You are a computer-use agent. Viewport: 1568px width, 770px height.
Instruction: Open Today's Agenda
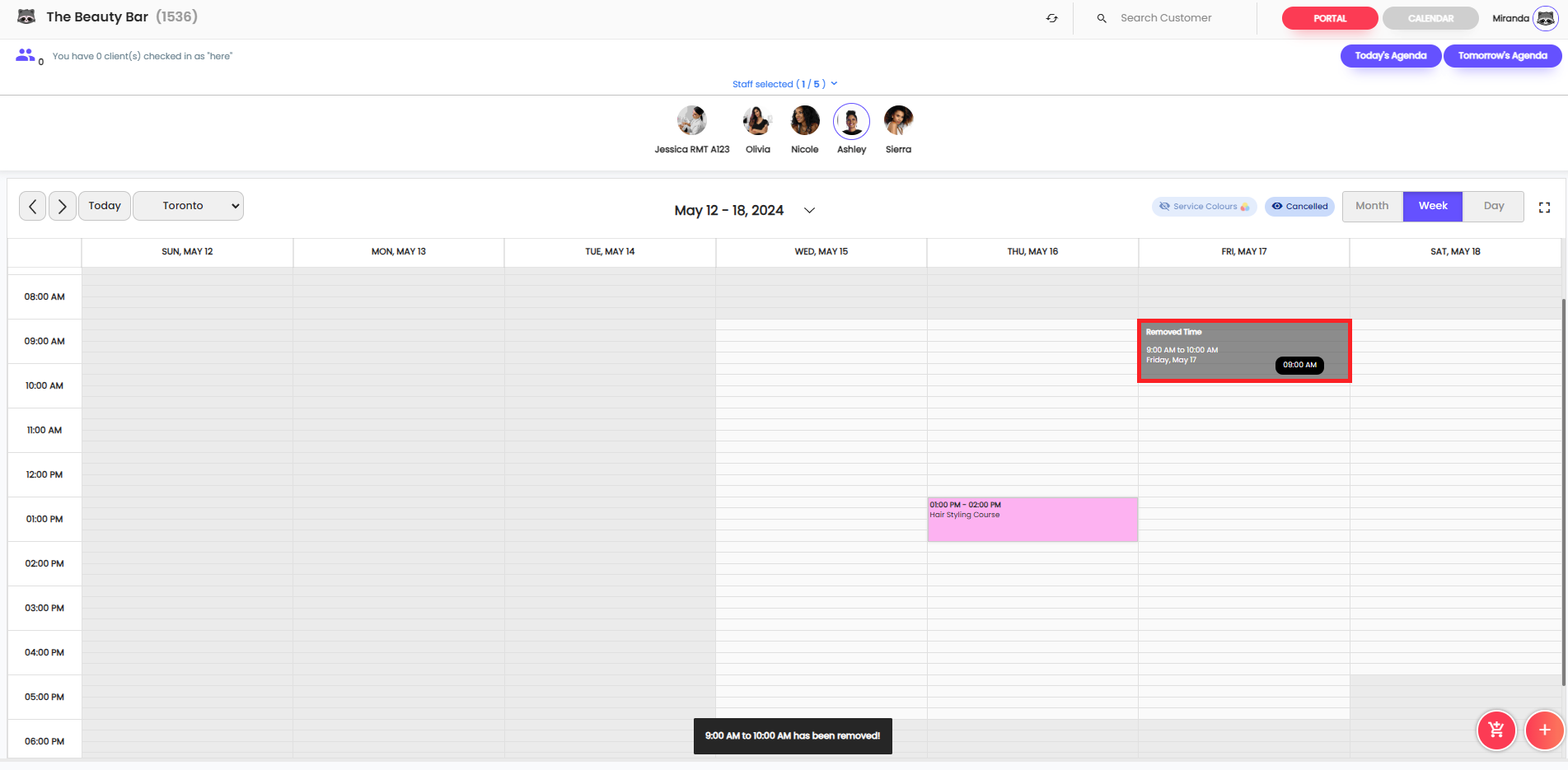point(1390,56)
